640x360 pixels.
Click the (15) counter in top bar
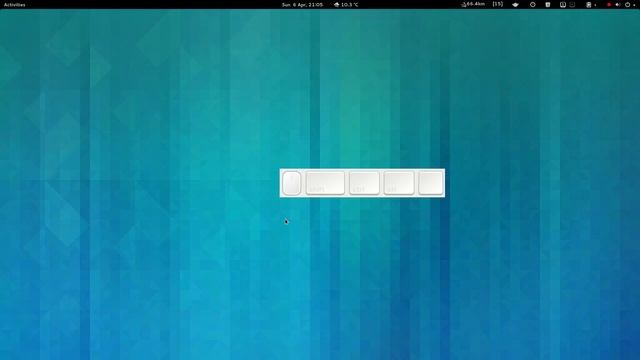(x=498, y=4)
